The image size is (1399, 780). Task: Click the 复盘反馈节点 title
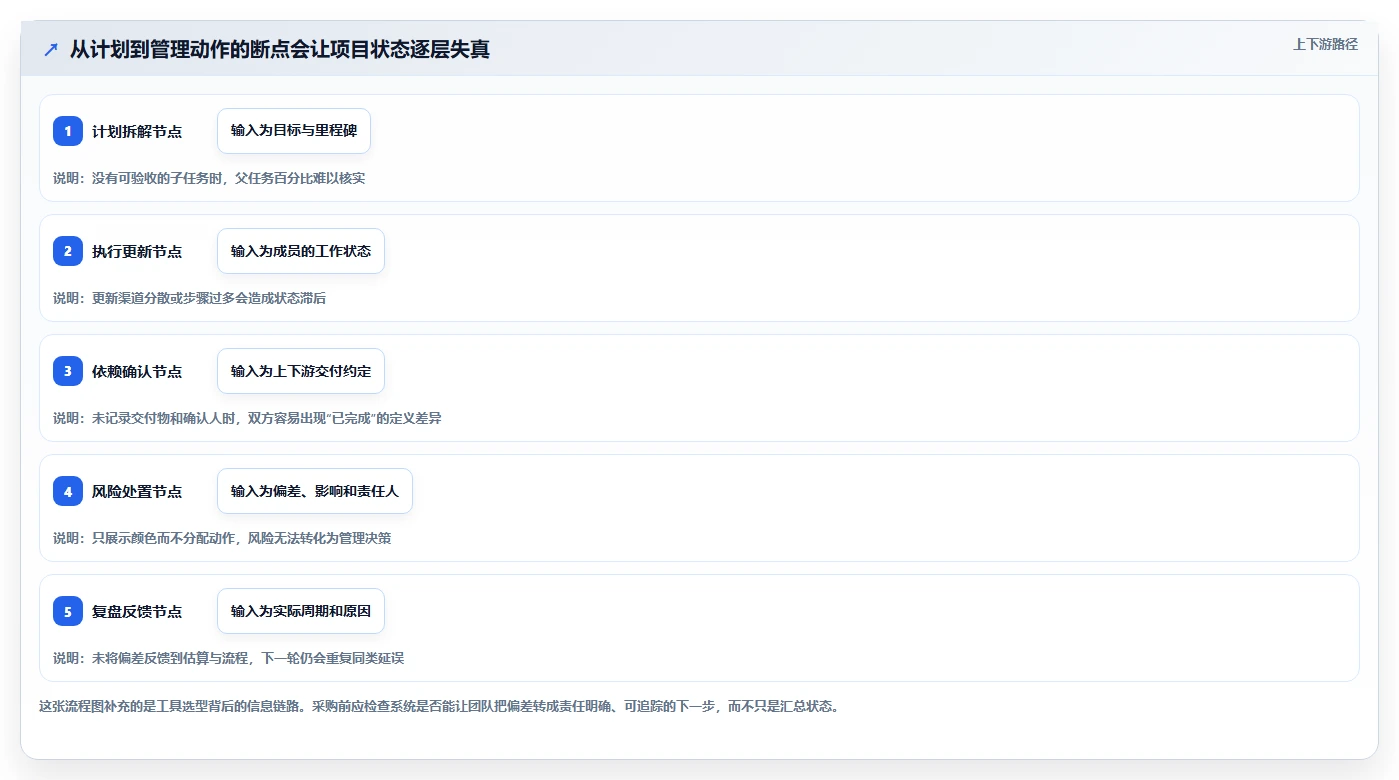pos(137,611)
